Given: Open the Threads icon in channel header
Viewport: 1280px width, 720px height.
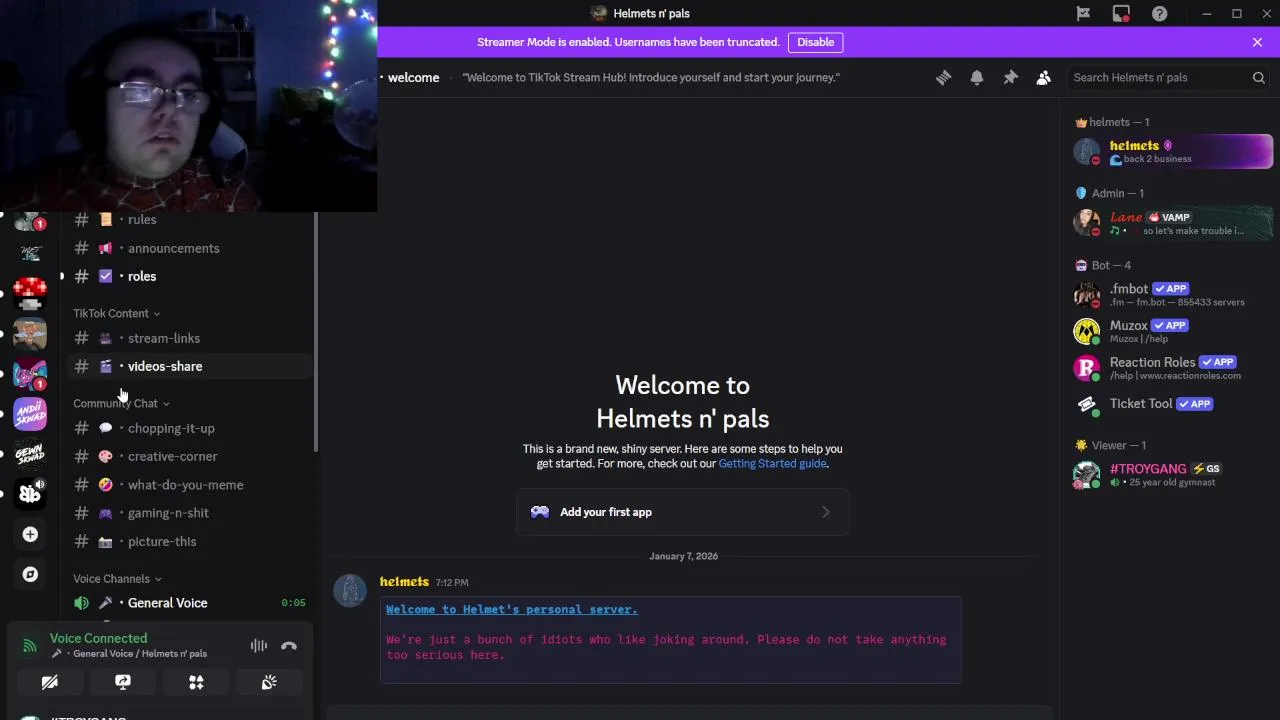Looking at the screenshot, I should pyautogui.click(x=943, y=77).
